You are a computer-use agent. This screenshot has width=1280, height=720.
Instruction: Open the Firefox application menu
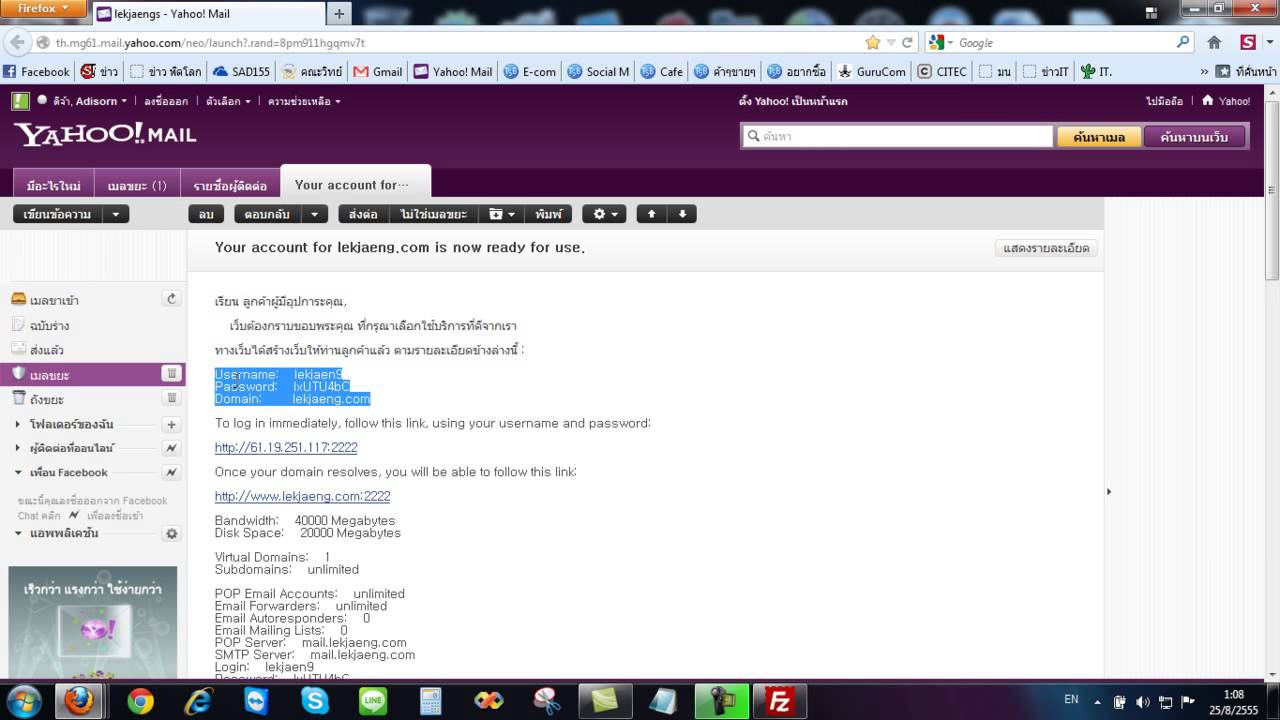[x=43, y=8]
